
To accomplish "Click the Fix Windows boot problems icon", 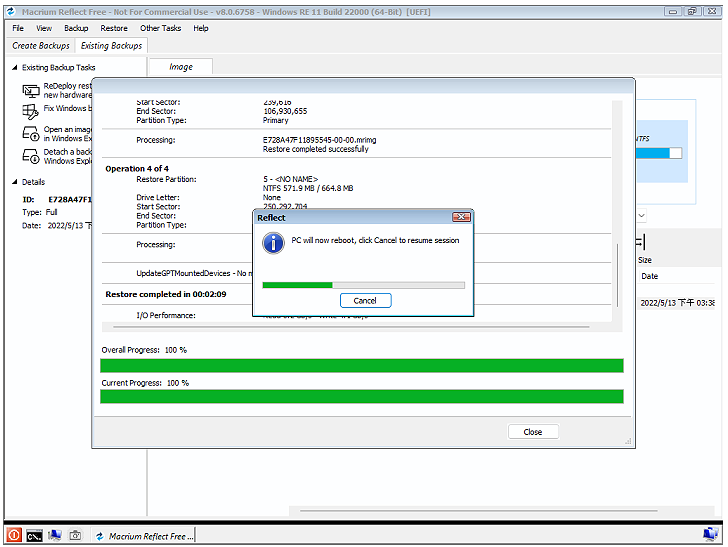I will tap(31, 111).
